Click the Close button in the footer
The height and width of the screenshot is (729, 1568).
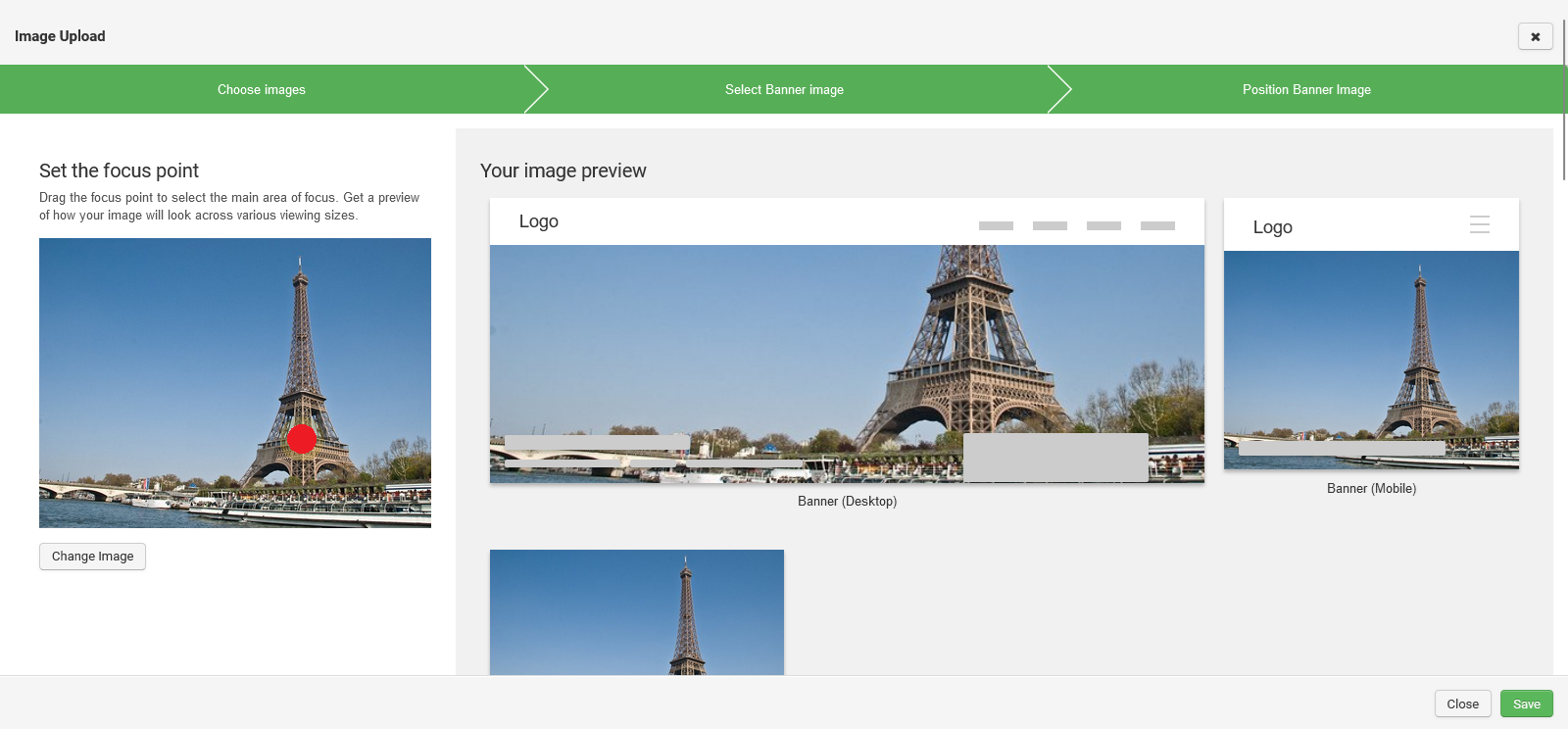1462,704
